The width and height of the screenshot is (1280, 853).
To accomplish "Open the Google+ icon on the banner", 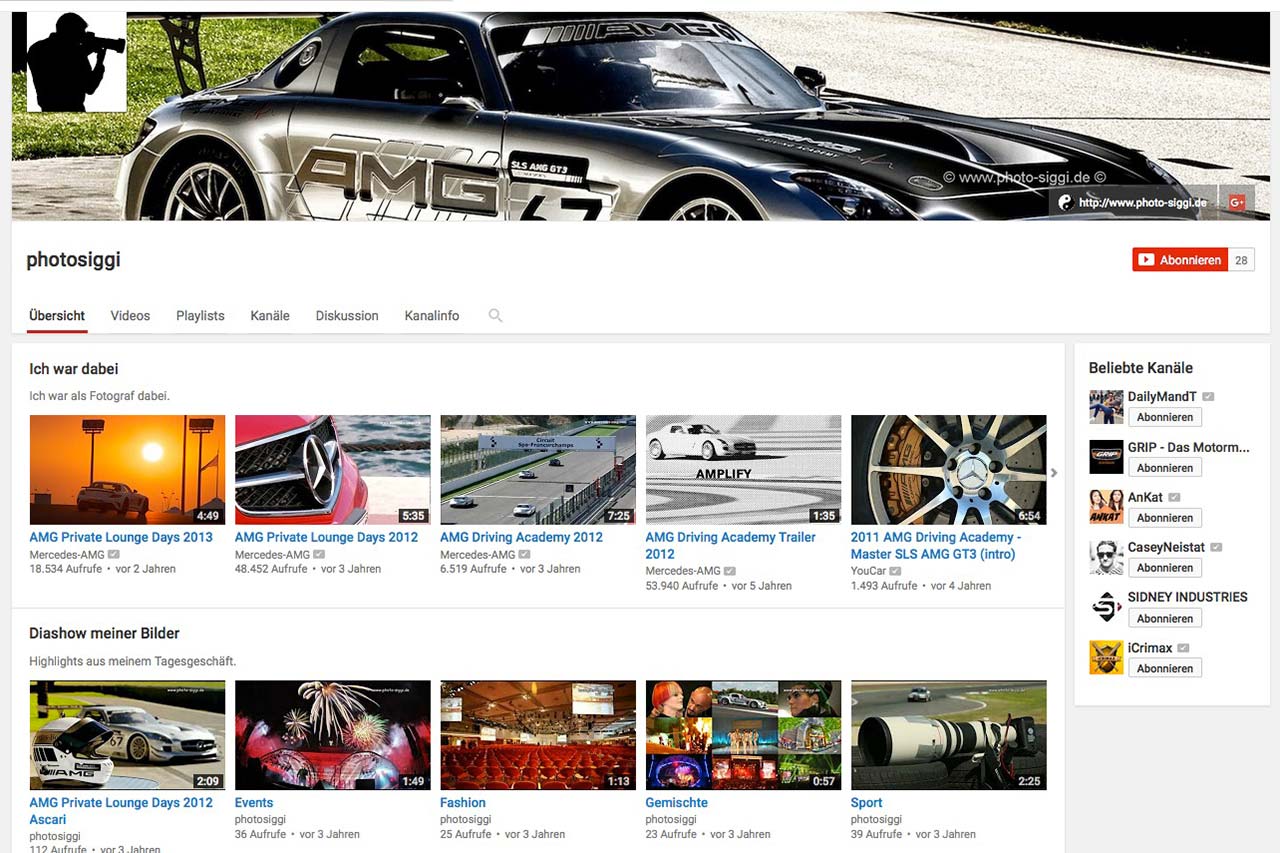I will [x=1237, y=202].
